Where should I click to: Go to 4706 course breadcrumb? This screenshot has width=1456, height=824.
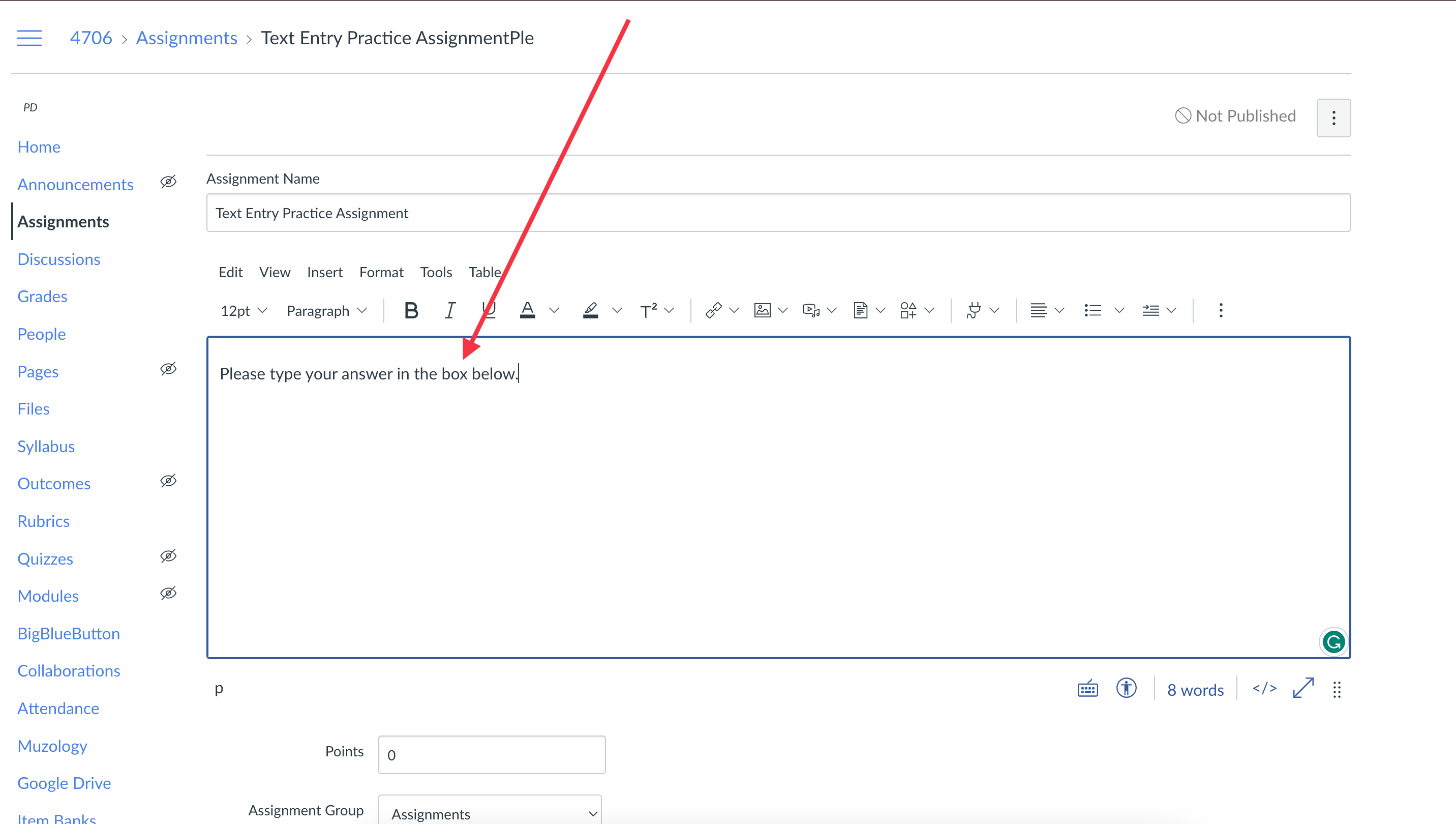pyautogui.click(x=91, y=38)
